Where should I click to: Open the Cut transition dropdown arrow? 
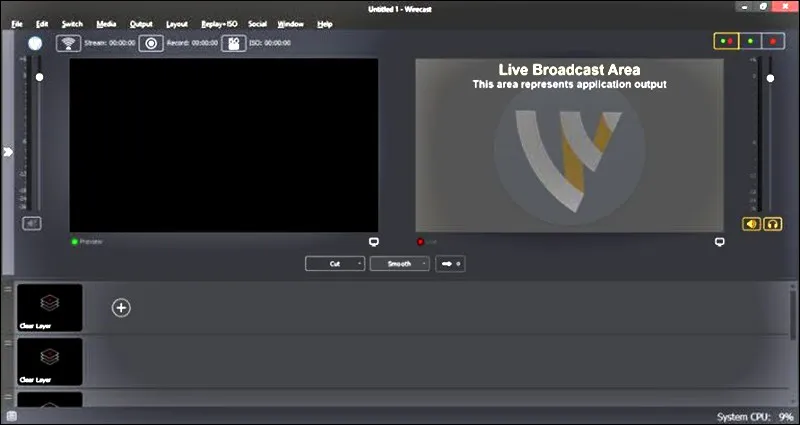pos(359,264)
